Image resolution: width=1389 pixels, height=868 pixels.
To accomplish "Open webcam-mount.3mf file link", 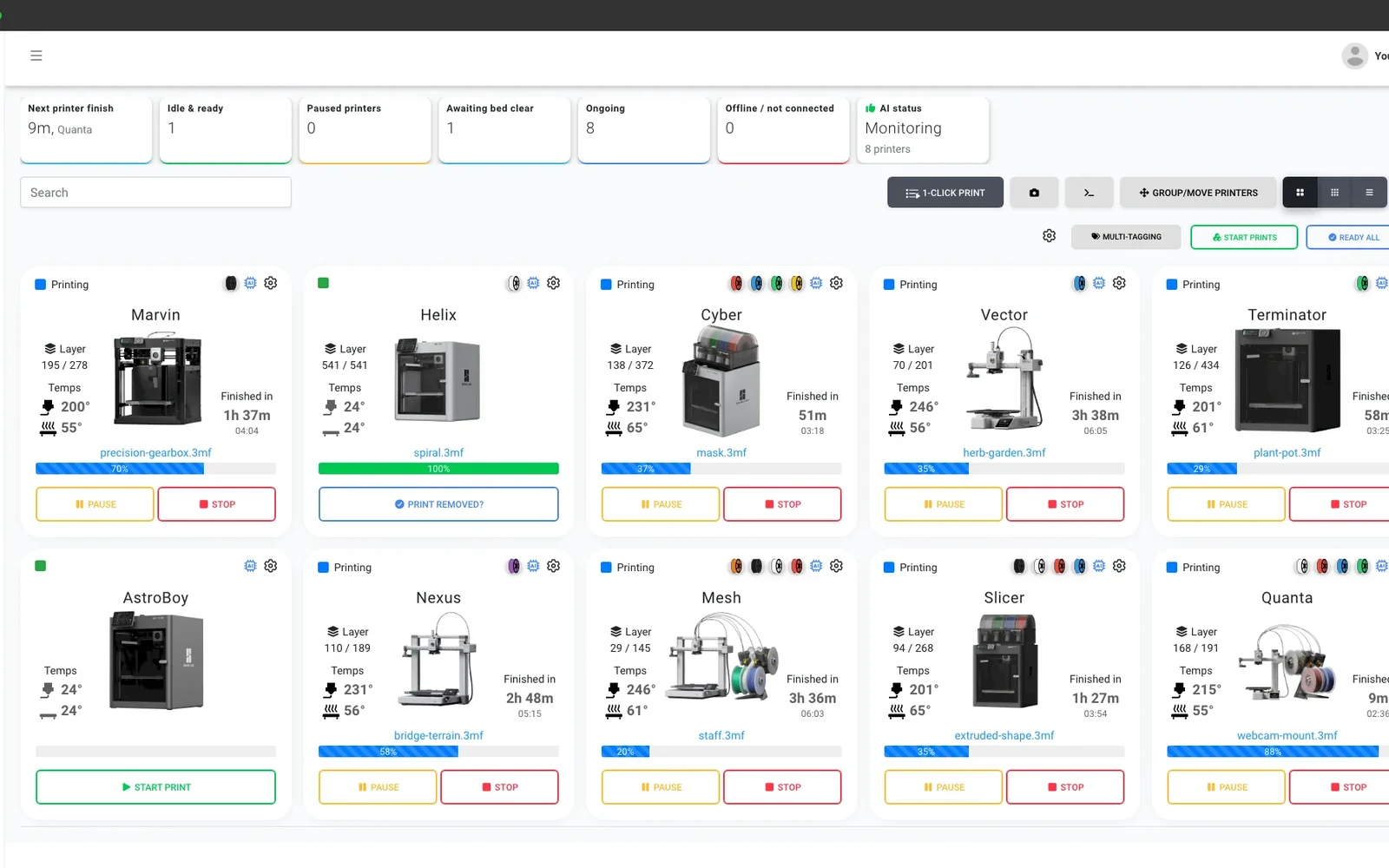I will (x=1287, y=736).
